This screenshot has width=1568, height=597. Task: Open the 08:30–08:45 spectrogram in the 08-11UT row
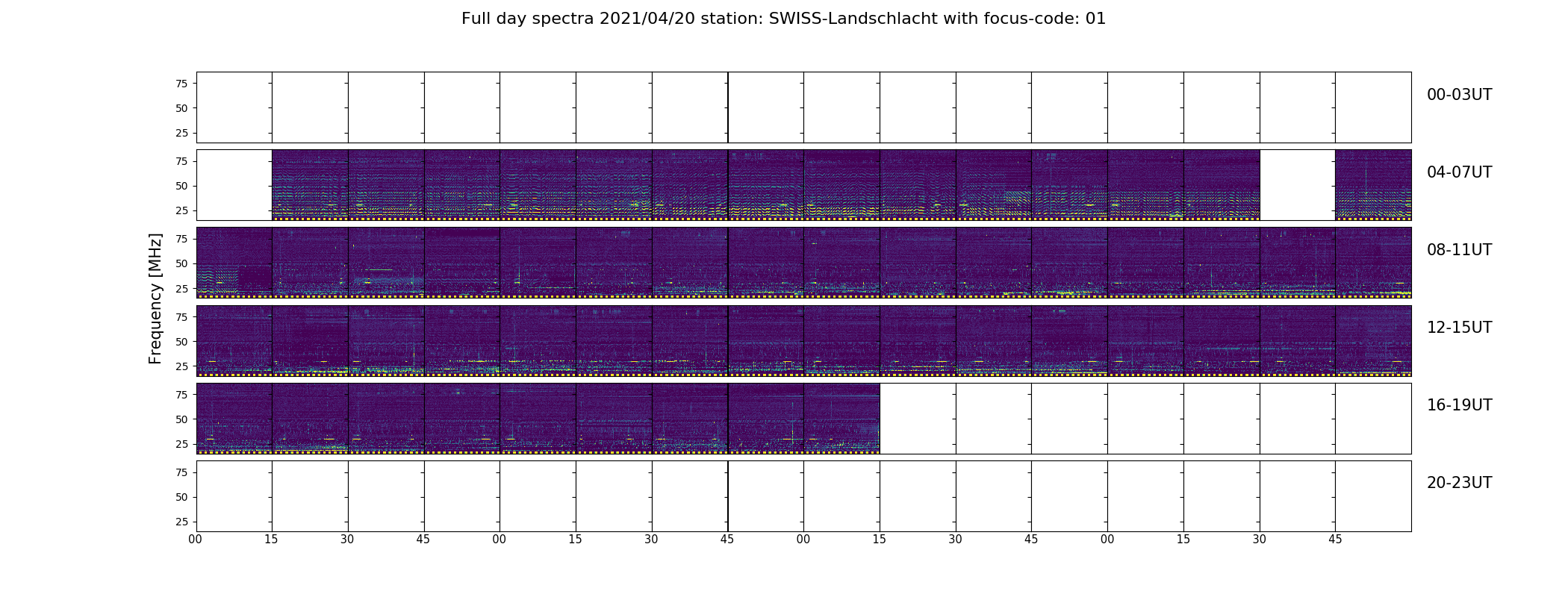(x=386, y=263)
